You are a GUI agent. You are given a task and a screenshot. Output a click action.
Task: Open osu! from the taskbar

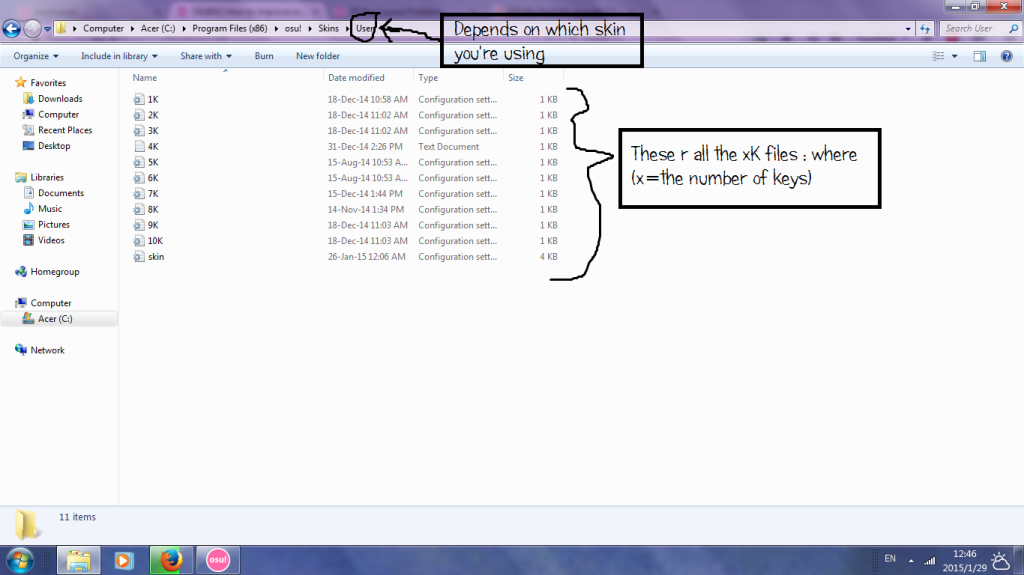[x=217, y=560]
